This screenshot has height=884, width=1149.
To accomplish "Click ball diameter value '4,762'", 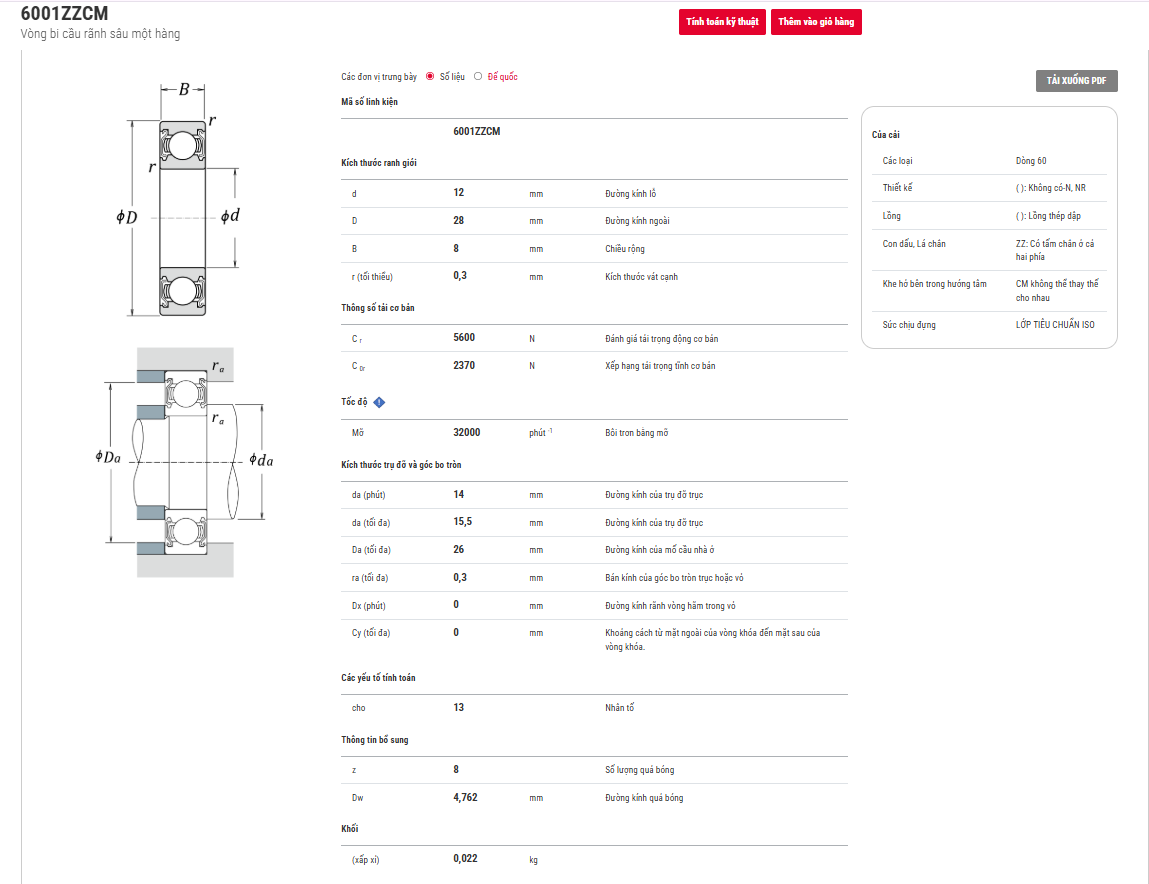I will coord(465,797).
